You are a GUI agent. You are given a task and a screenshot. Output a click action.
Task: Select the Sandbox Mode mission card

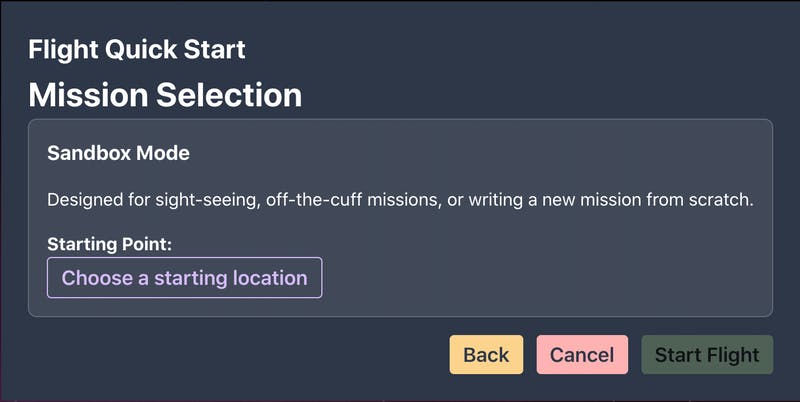[401, 218]
